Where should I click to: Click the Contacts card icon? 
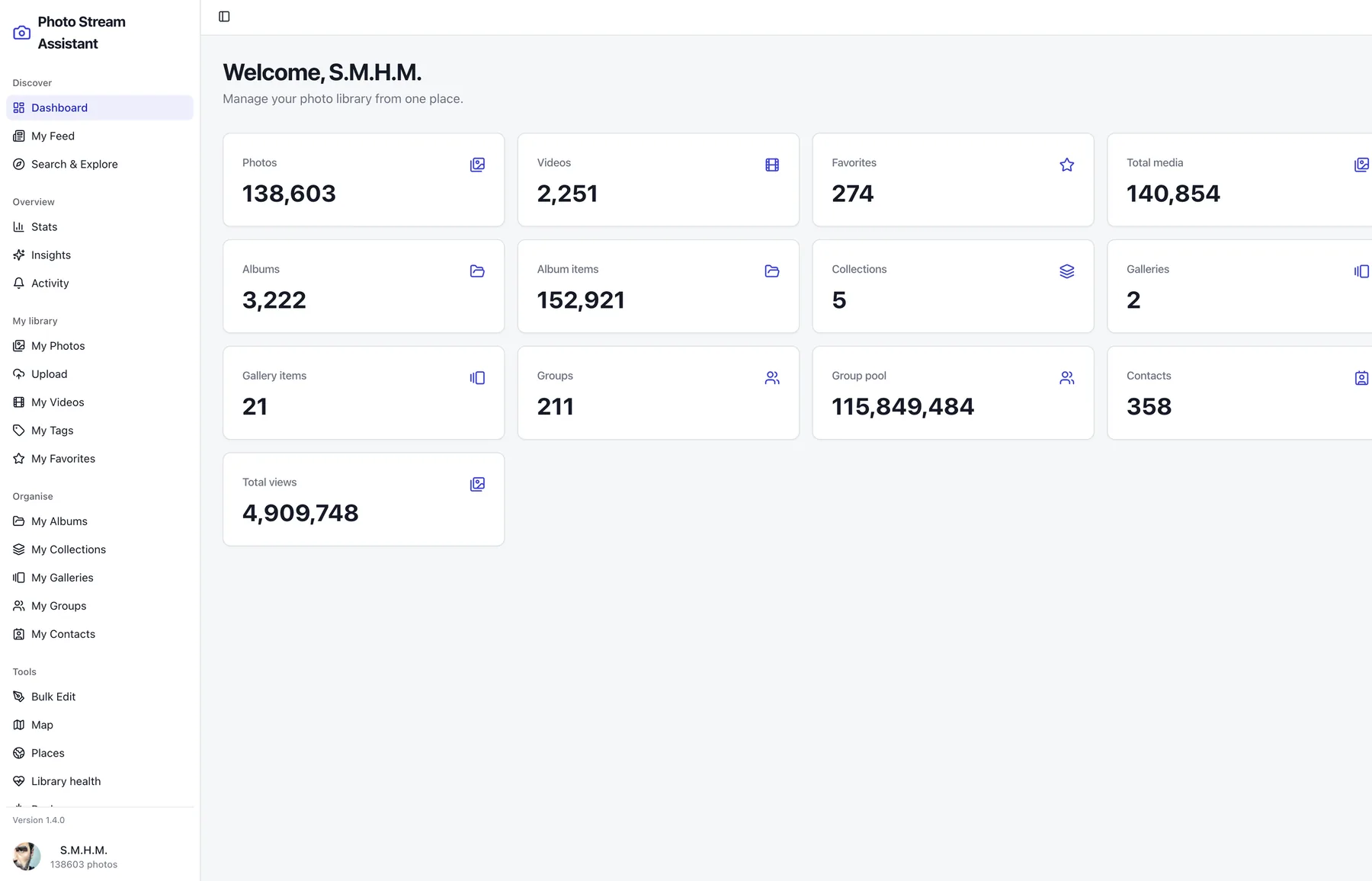[x=1361, y=378]
